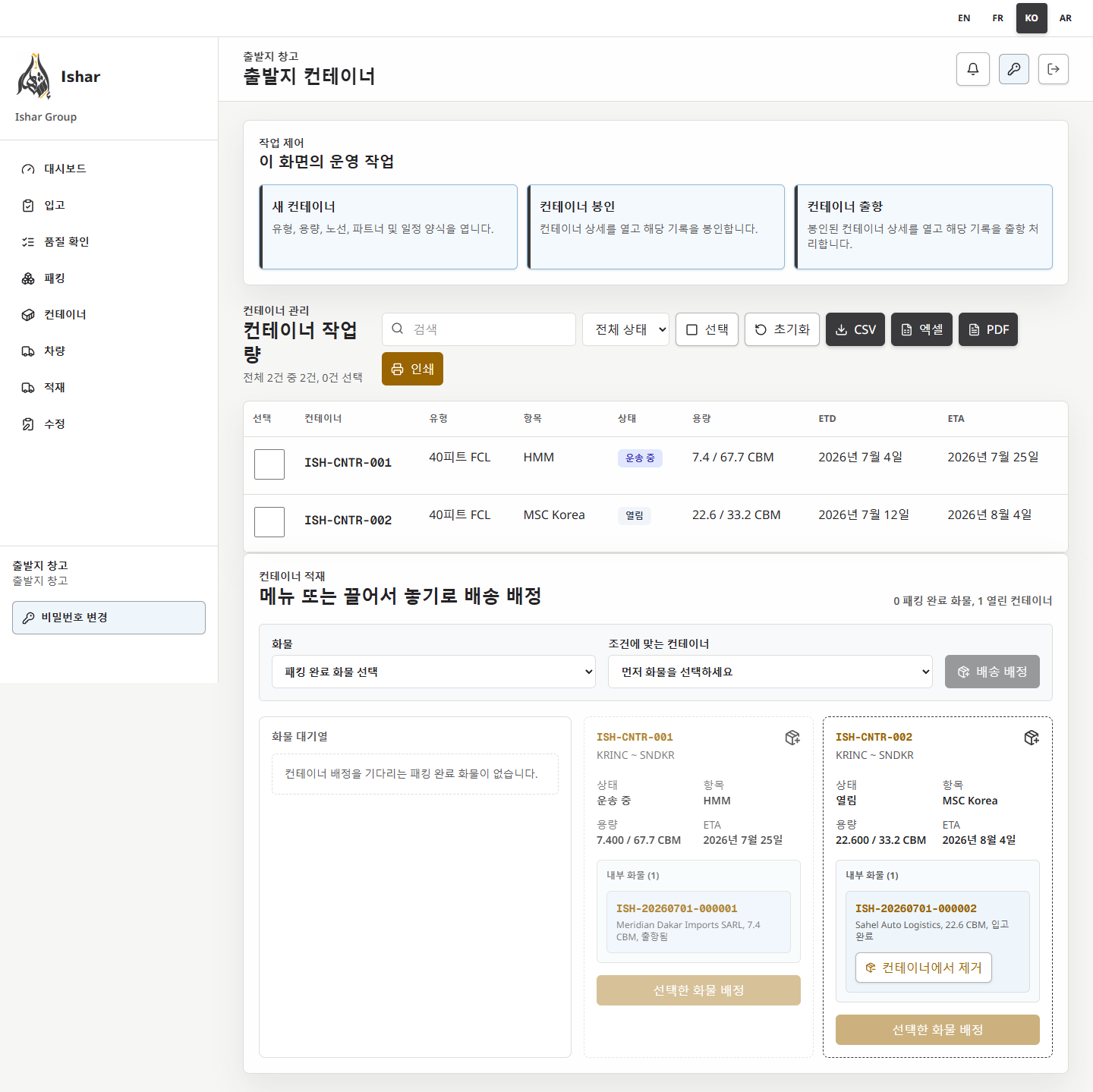
Task: Click 컨테이너에서 제거 button
Action: pyautogui.click(x=924, y=968)
